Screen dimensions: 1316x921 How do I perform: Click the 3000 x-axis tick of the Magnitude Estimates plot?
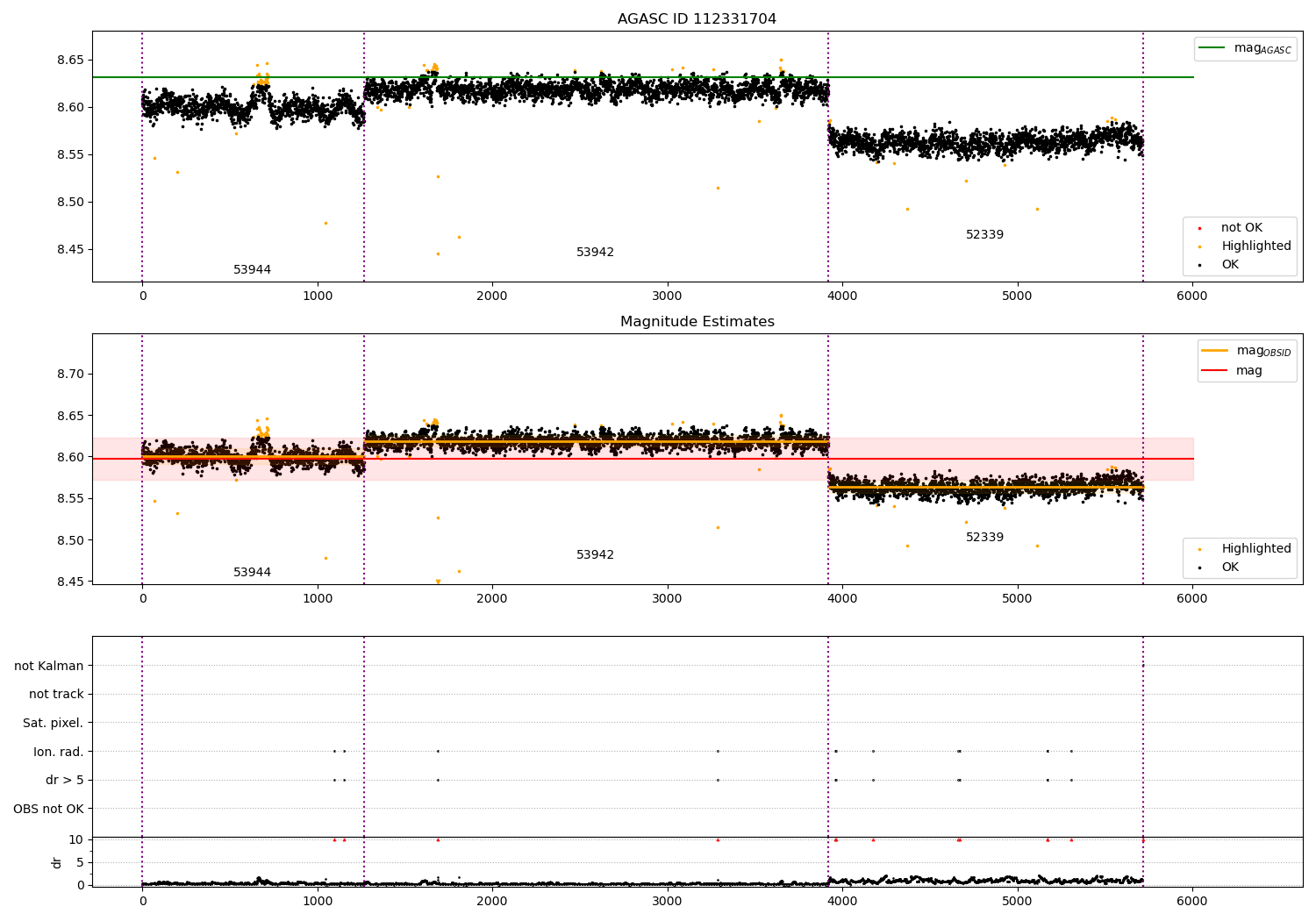(x=667, y=599)
